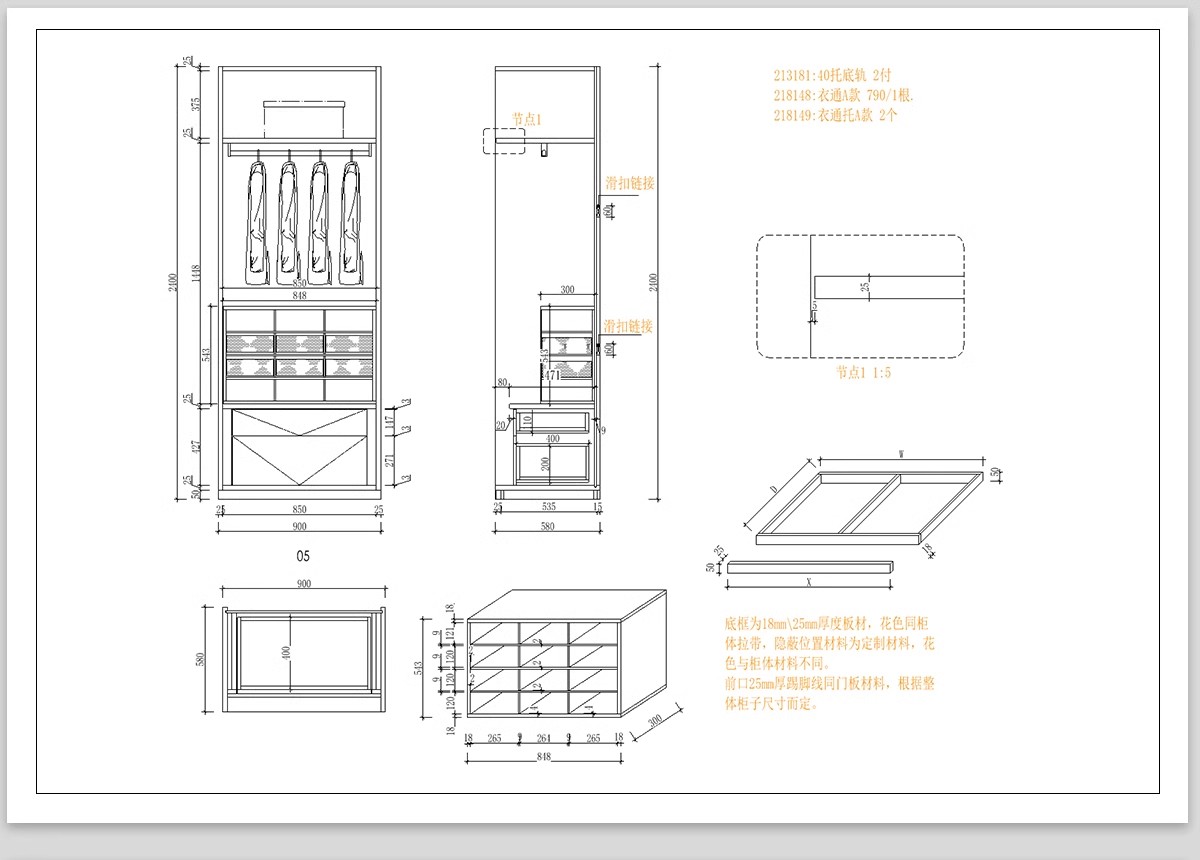Click the 900 width dimension below front elevation
Image resolution: width=1200 pixels, height=860 pixels.
pyautogui.click(x=300, y=528)
